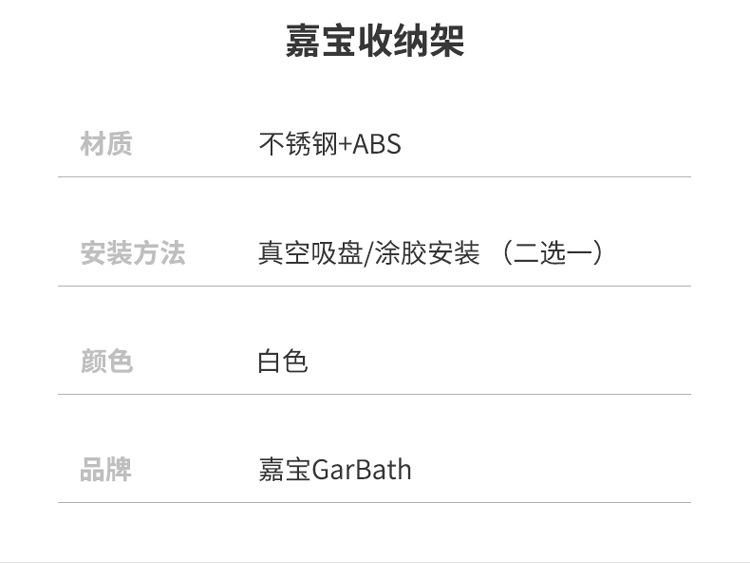The width and height of the screenshot is (750, 563).
Task: Click the 真空吸盘 installation option text
Action: (x=309, y=253)
